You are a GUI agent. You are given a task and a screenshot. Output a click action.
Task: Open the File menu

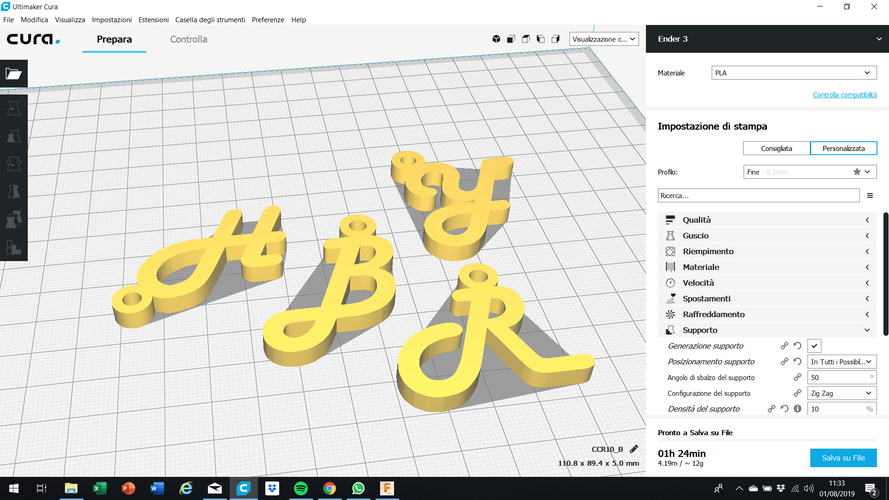9,20
